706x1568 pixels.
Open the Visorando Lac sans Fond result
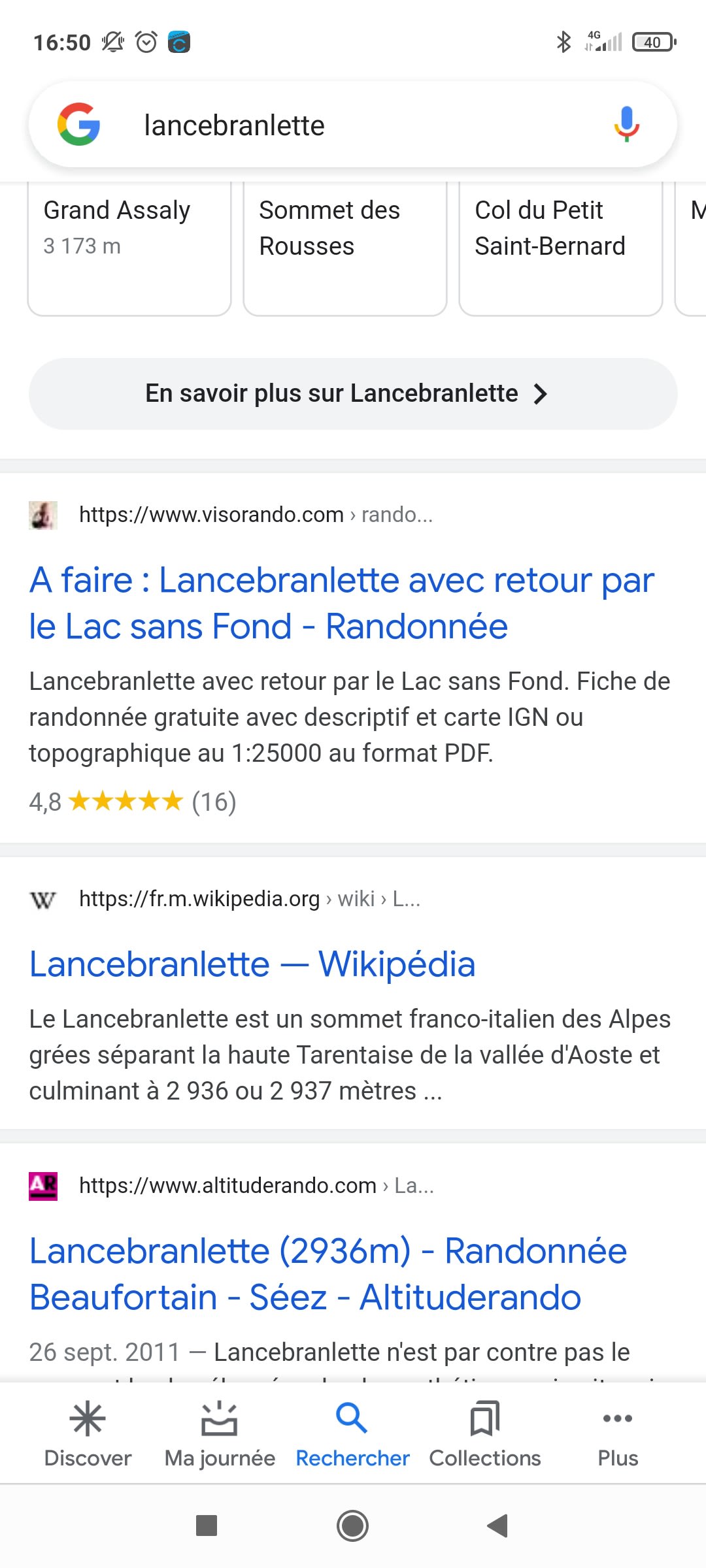tap(341, 602)
